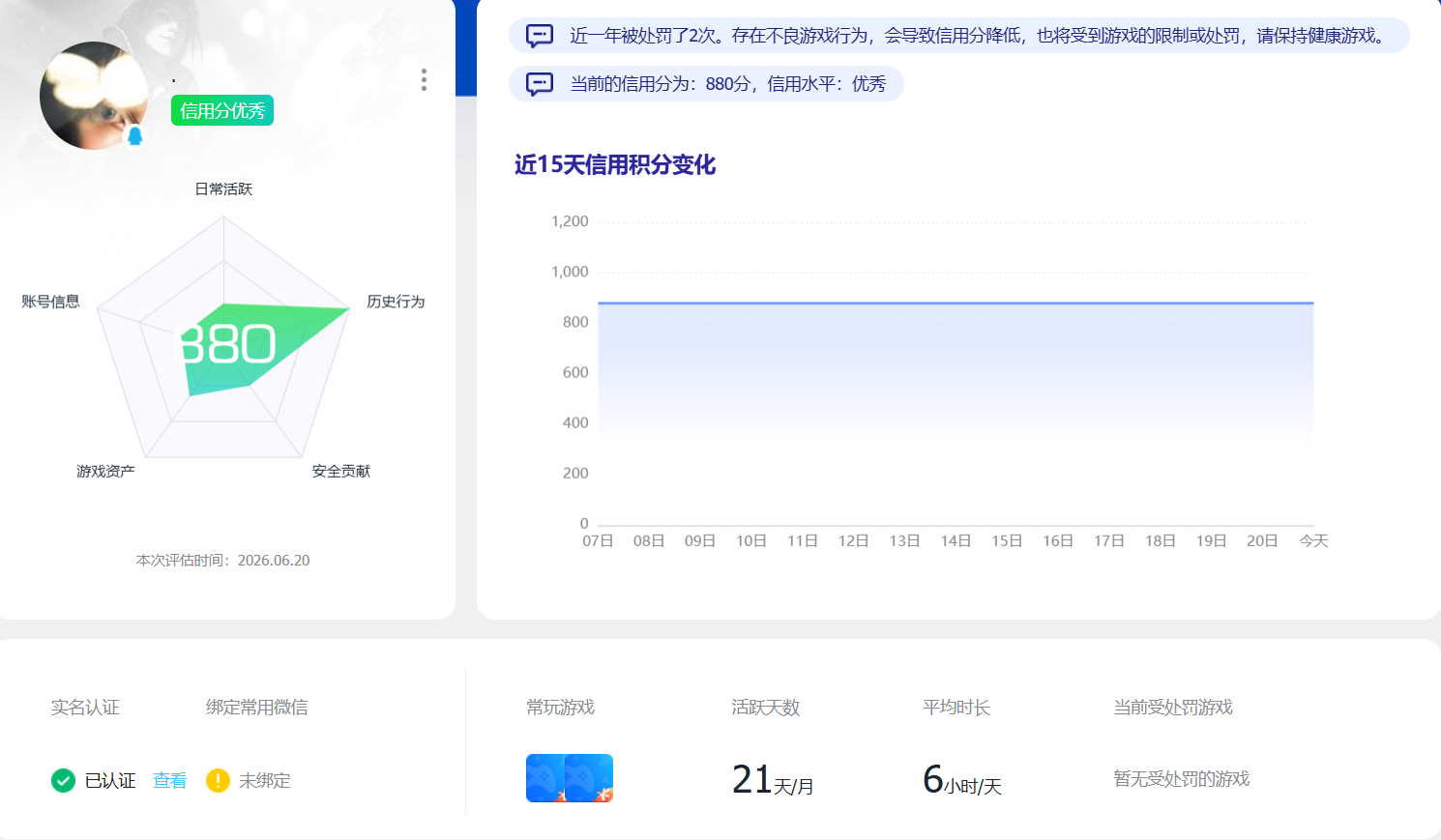Click the 当前的信用分为：880分 message banner
Viewport: 1441px width, 840px height.
pos(706,84)
